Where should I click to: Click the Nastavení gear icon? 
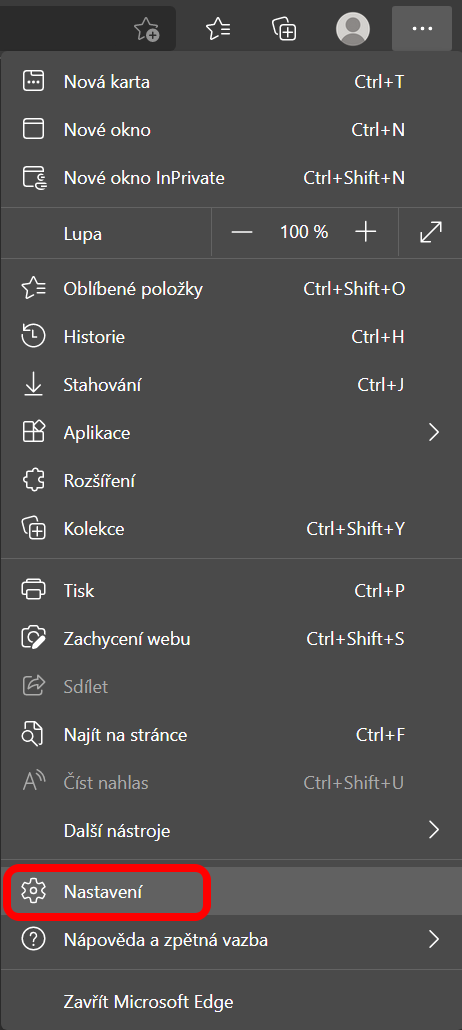pos(33,891)
